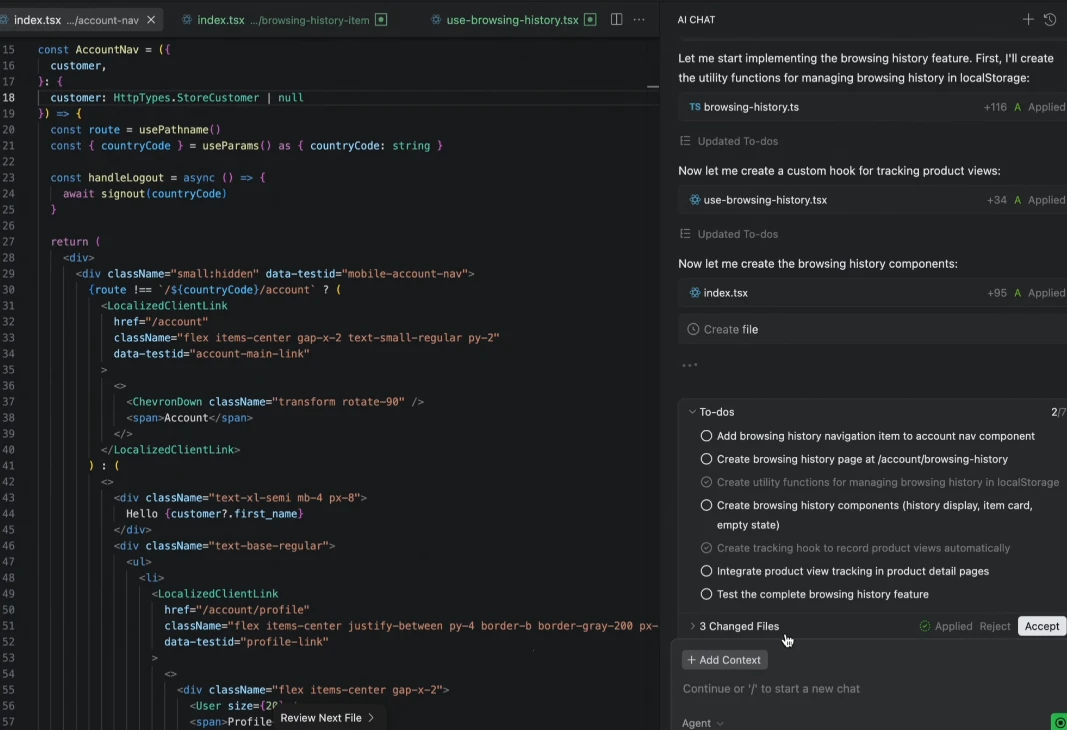
Task: Start a new AI chat with plus icon
Action: coord(1028,20)
